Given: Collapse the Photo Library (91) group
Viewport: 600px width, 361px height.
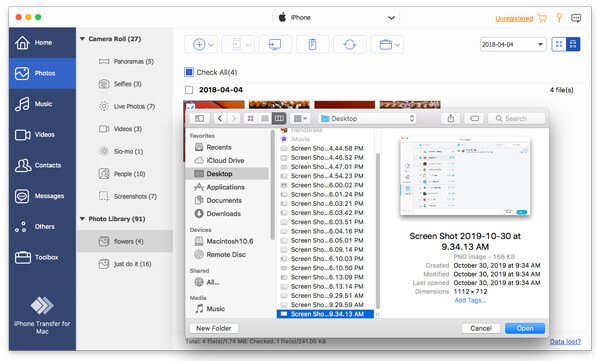Looking at the screenshot, I should coord(82,219).
